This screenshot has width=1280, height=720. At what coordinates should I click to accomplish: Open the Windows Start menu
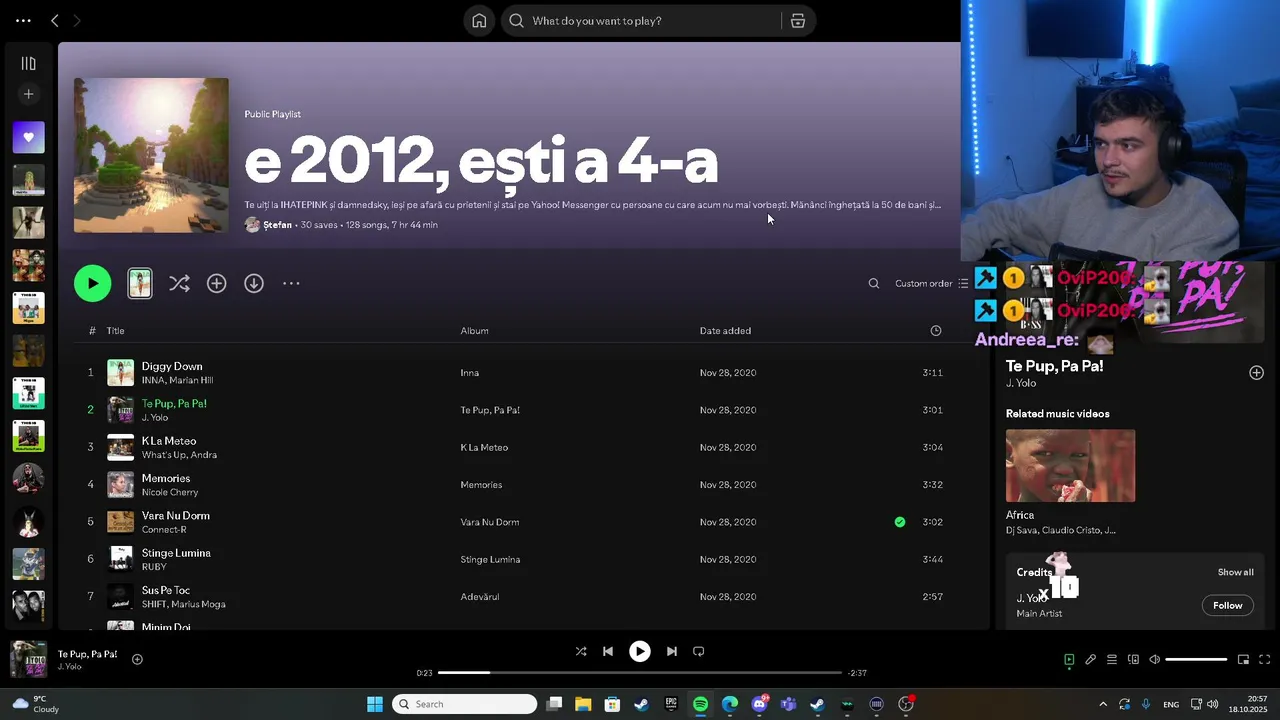coord(375,704)
